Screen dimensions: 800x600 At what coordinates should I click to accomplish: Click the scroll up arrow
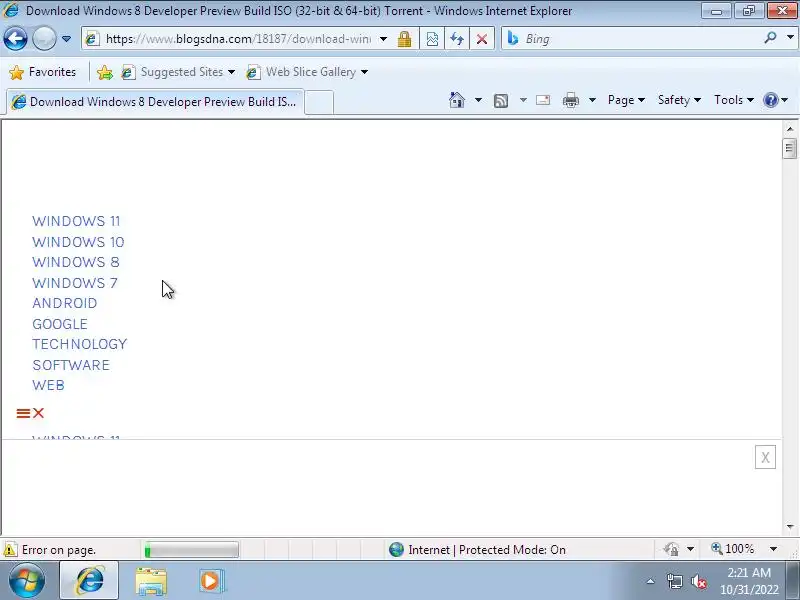pyautogui.click(x=790, y=129)
